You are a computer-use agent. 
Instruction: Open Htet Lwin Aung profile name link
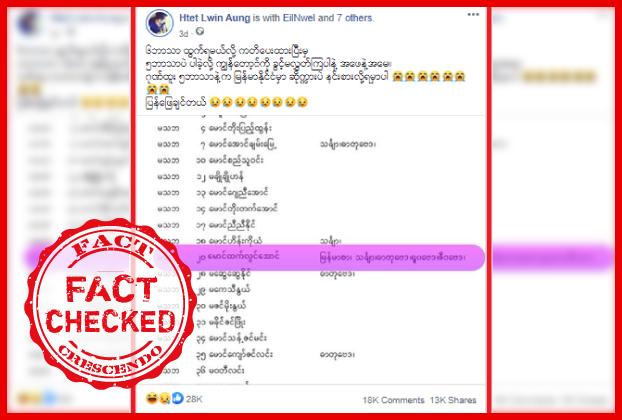[x=215, y=18]
